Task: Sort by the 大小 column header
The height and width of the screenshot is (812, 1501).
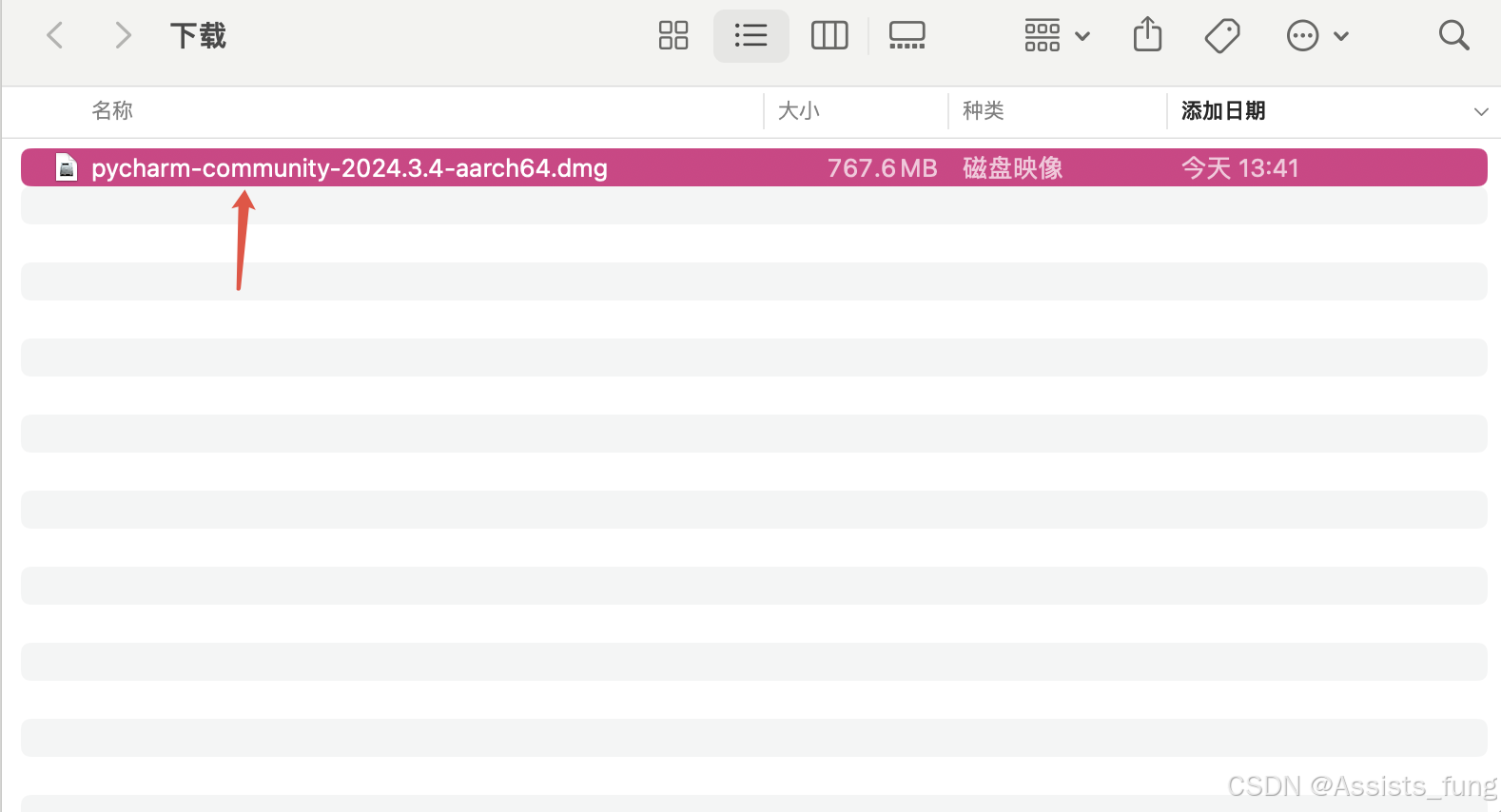Action: 799,111
